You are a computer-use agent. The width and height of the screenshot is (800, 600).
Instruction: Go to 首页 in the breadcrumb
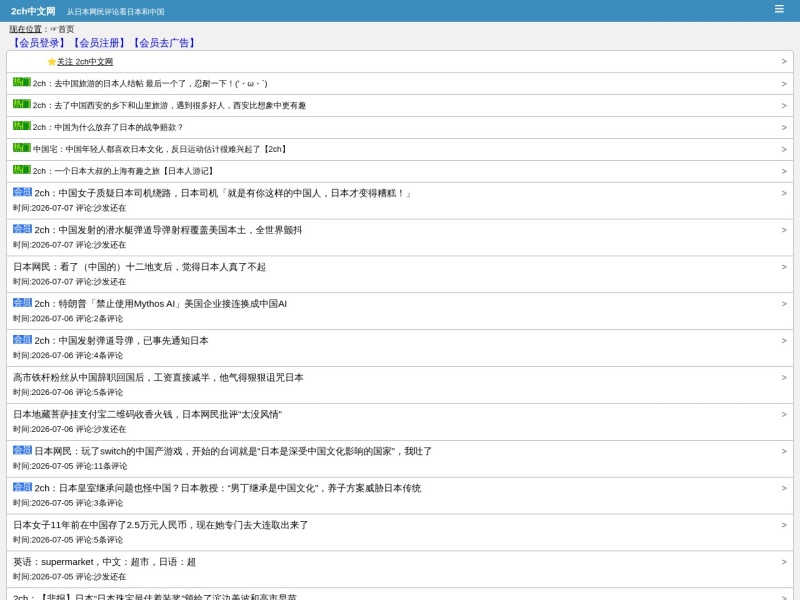[x=66, y=29]
